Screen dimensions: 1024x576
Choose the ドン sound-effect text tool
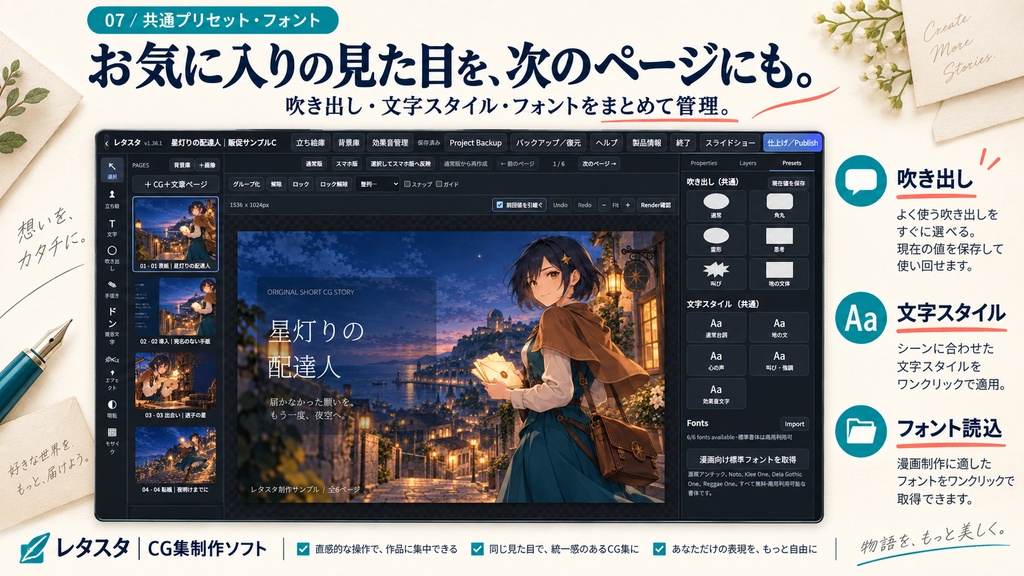[x=112, y=325]
